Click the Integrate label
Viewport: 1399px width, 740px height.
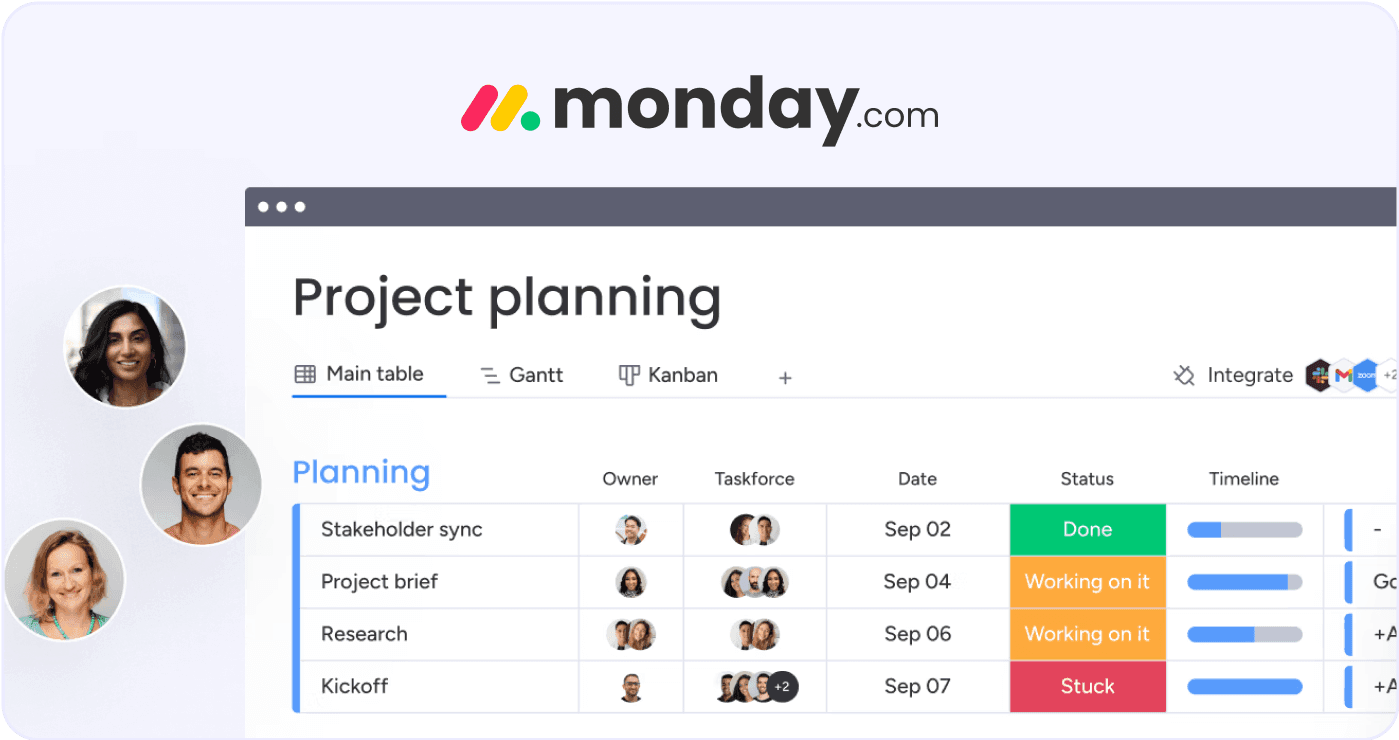tap(1250, 375)
